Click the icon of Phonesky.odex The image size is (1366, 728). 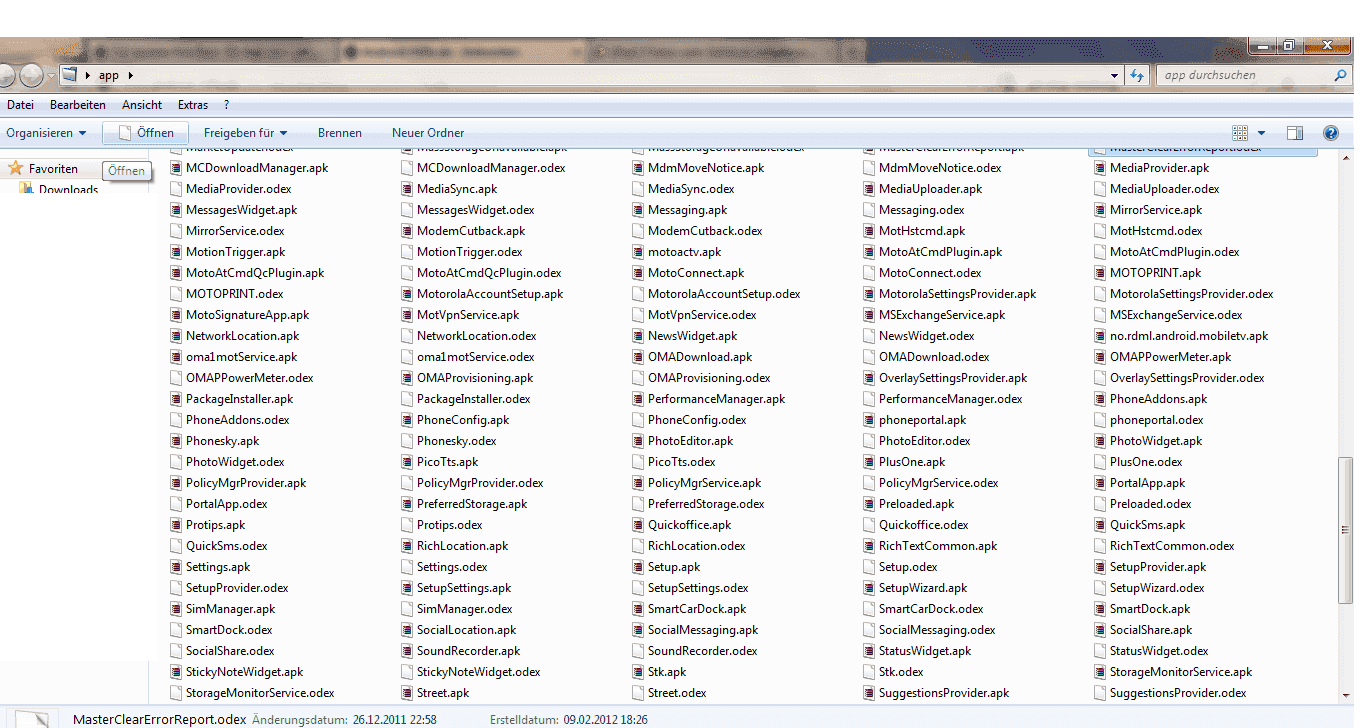(407, 441)
